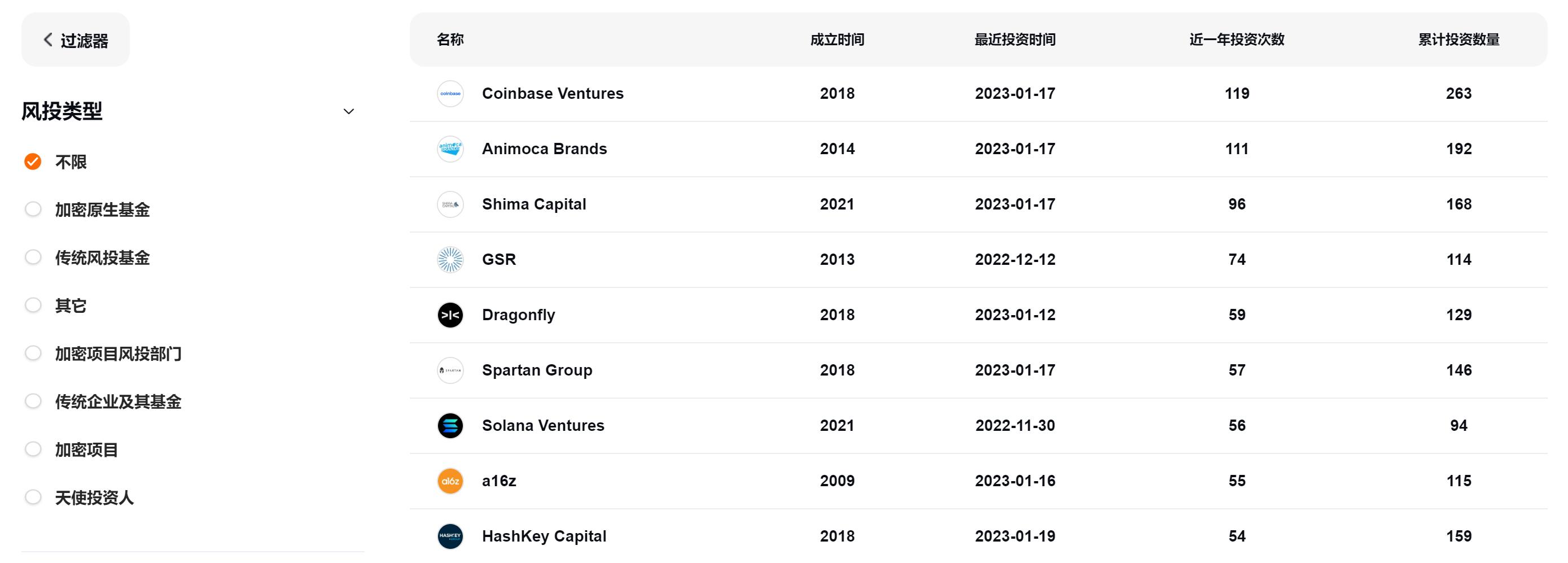The image size is (1568, 563).
Task: Collapse the 过滤器 panel back arrow
Action: pyautogui.click(x=48, y=40)
